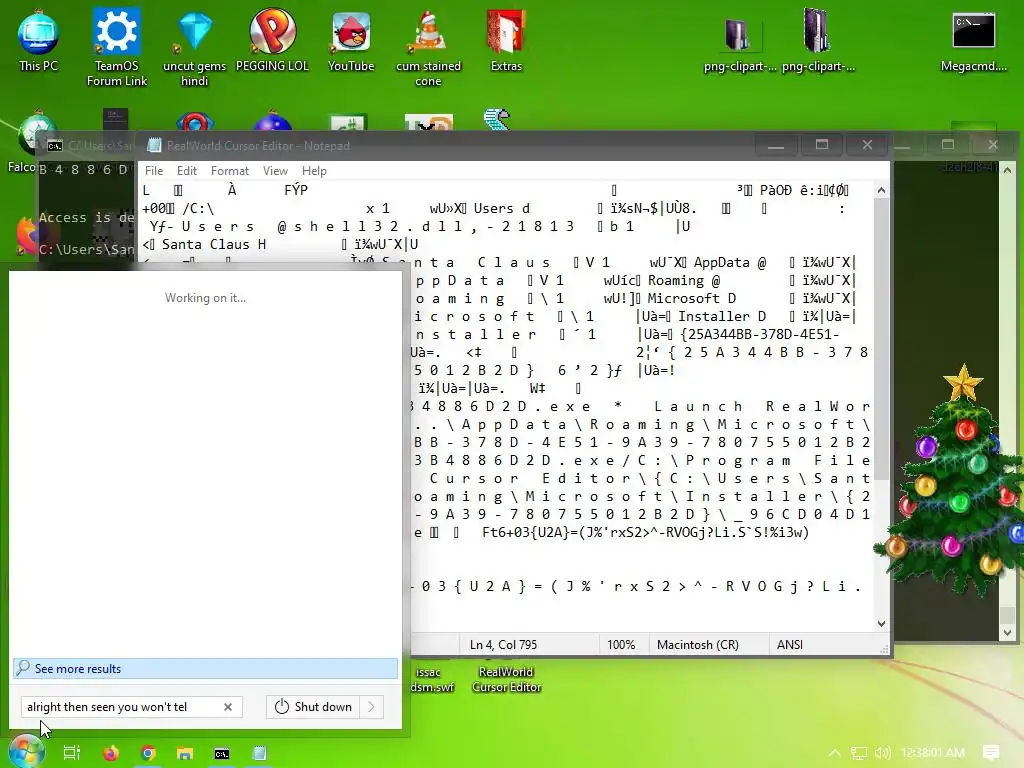Click the Shut down button
The height and width of the screenshot is (768, 1024).
(x=313, y=707)
